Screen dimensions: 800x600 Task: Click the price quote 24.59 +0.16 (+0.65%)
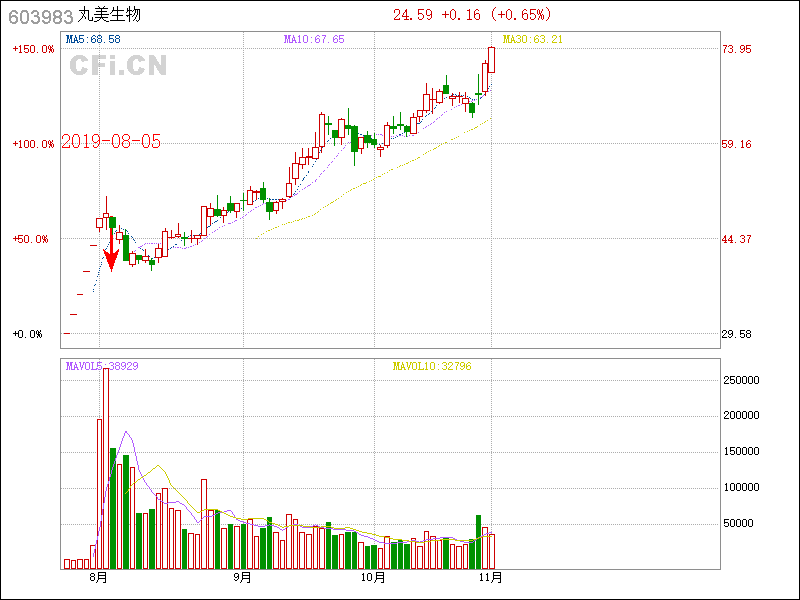[x=472, y=15]
